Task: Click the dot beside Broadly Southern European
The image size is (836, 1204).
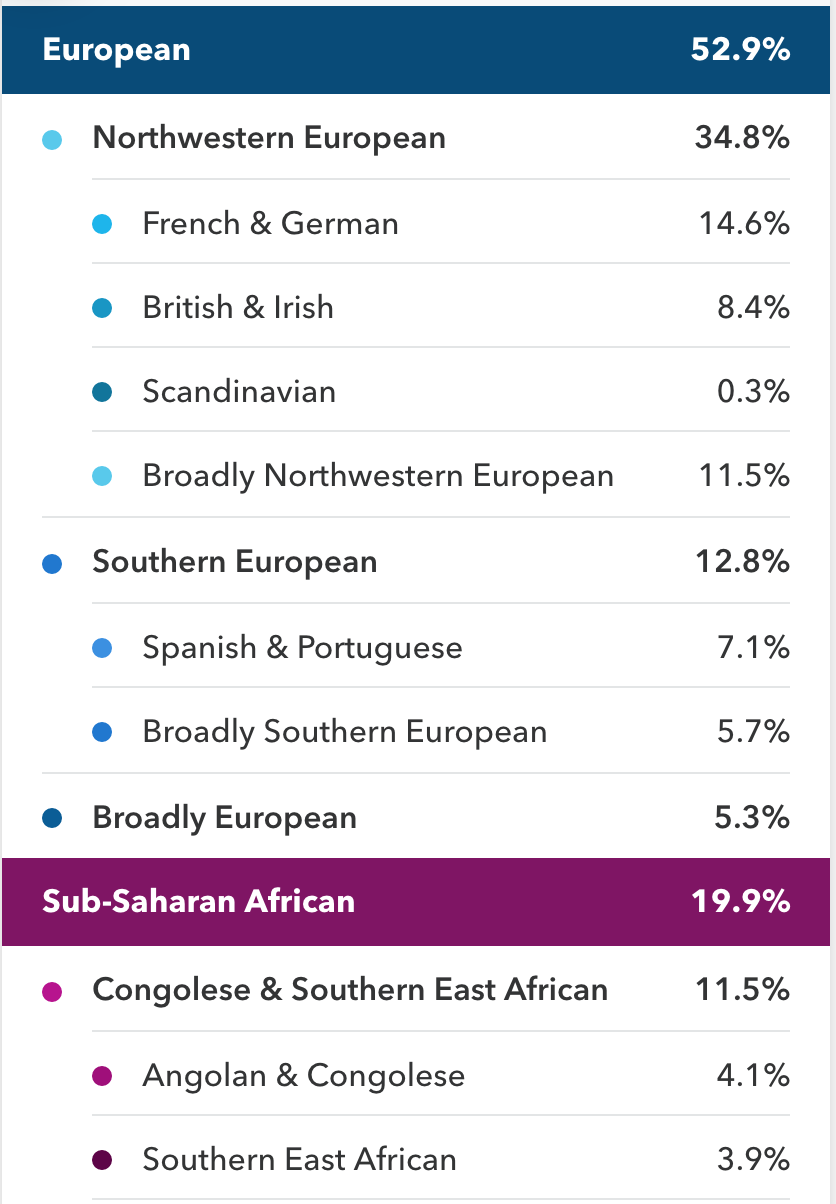Action: point(101,732)
